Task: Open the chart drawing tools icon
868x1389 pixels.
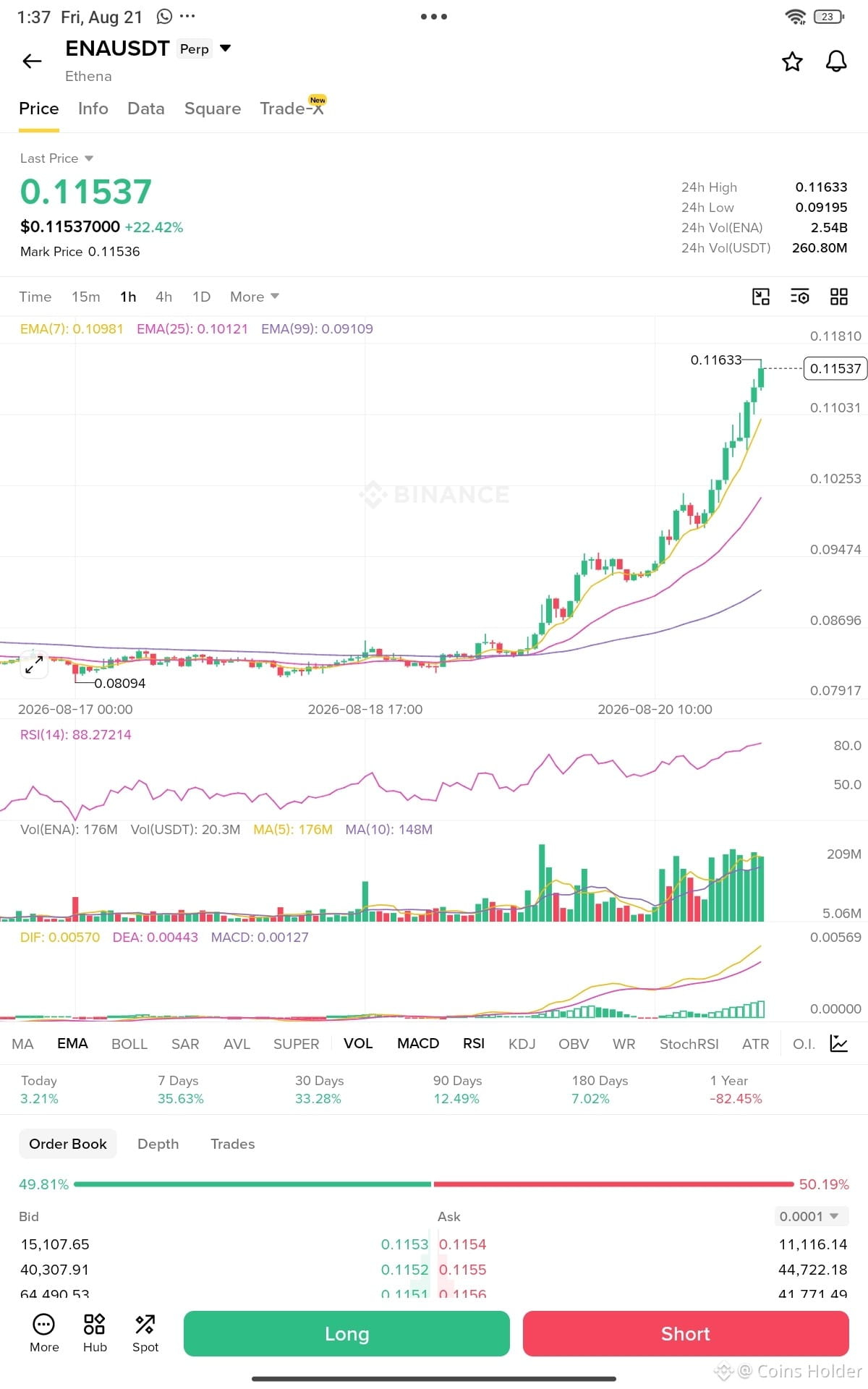Action: [x=761, y=297]
